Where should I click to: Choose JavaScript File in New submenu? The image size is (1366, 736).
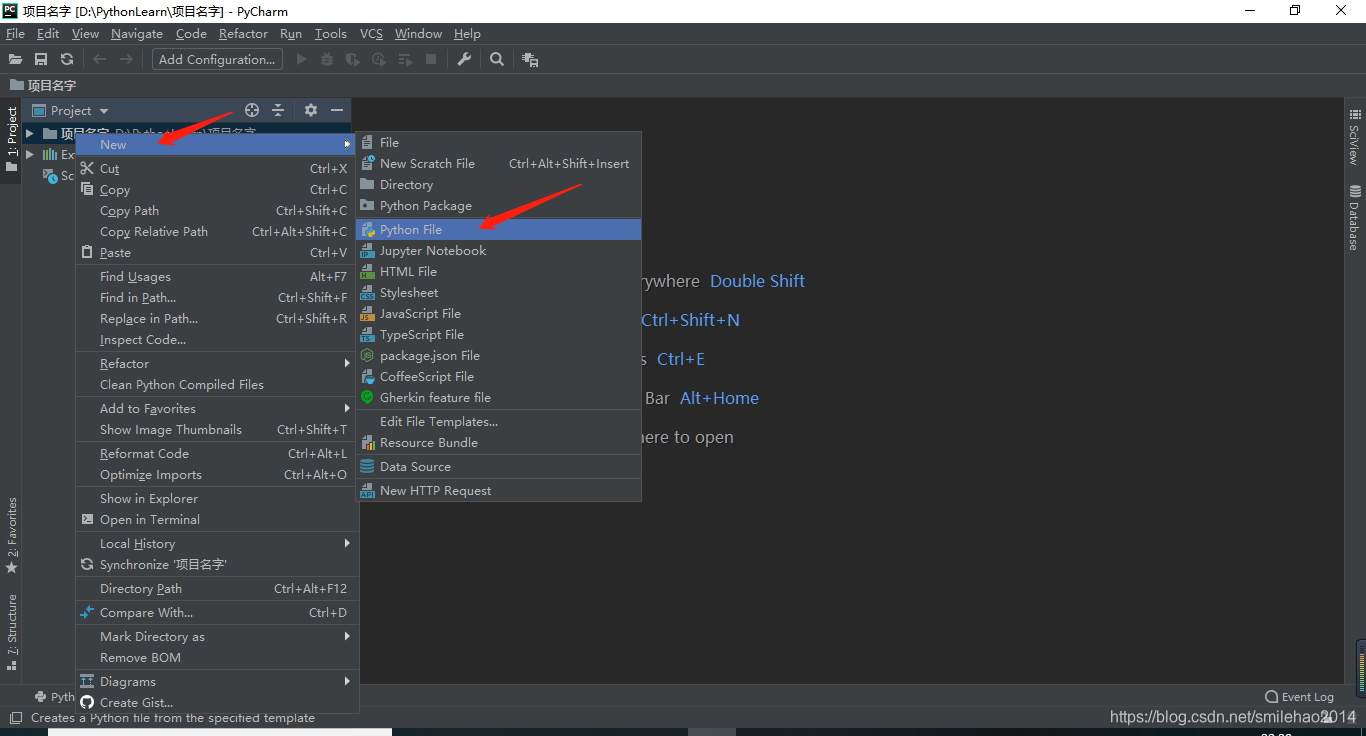[498, 313]
